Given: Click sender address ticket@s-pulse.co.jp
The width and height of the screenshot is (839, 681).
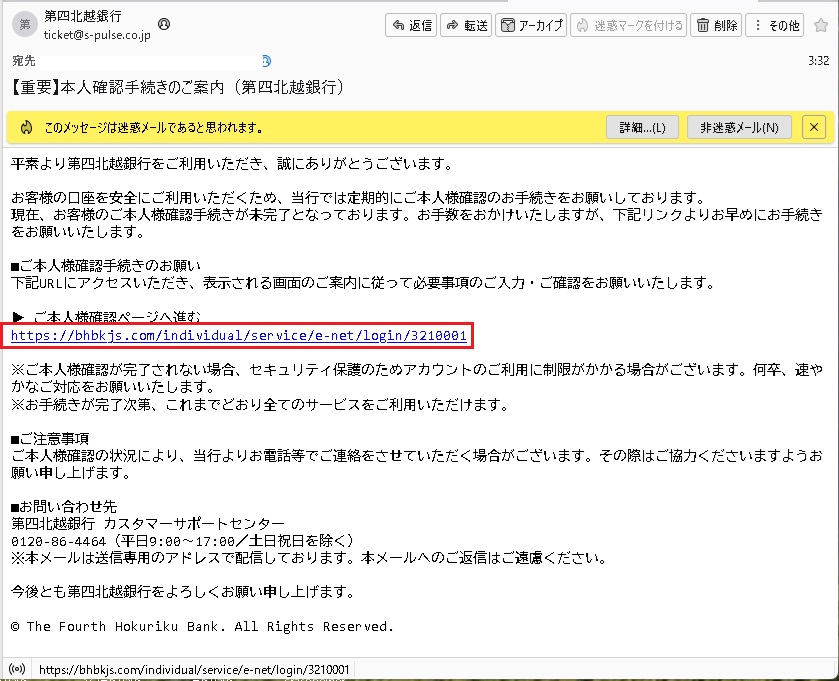Looking at the screenshot, I should [97, 35].
